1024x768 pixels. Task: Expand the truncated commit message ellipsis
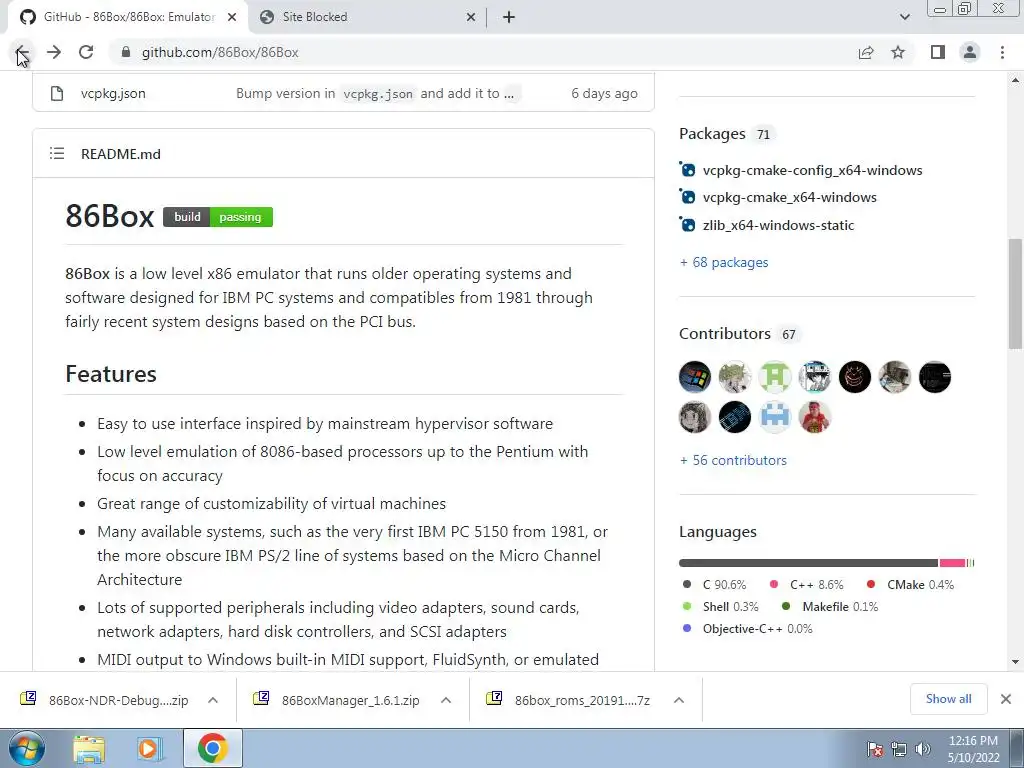pos(509,94)
